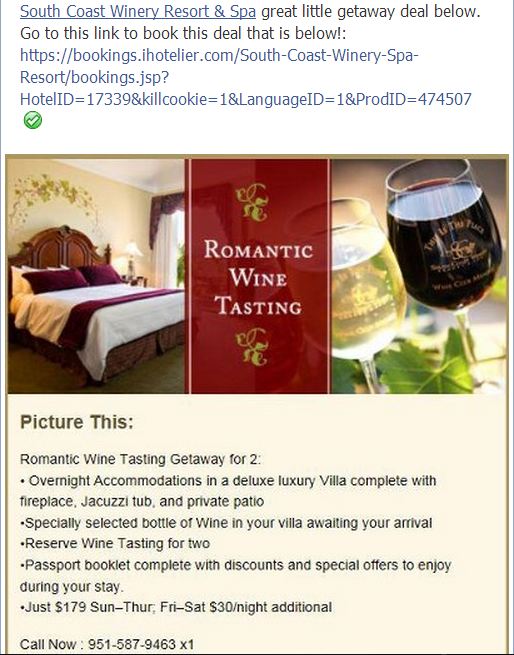Click the bedside lamp in the bedroom photo
This screenshot has width=514, height=655.
pos(132,258)
